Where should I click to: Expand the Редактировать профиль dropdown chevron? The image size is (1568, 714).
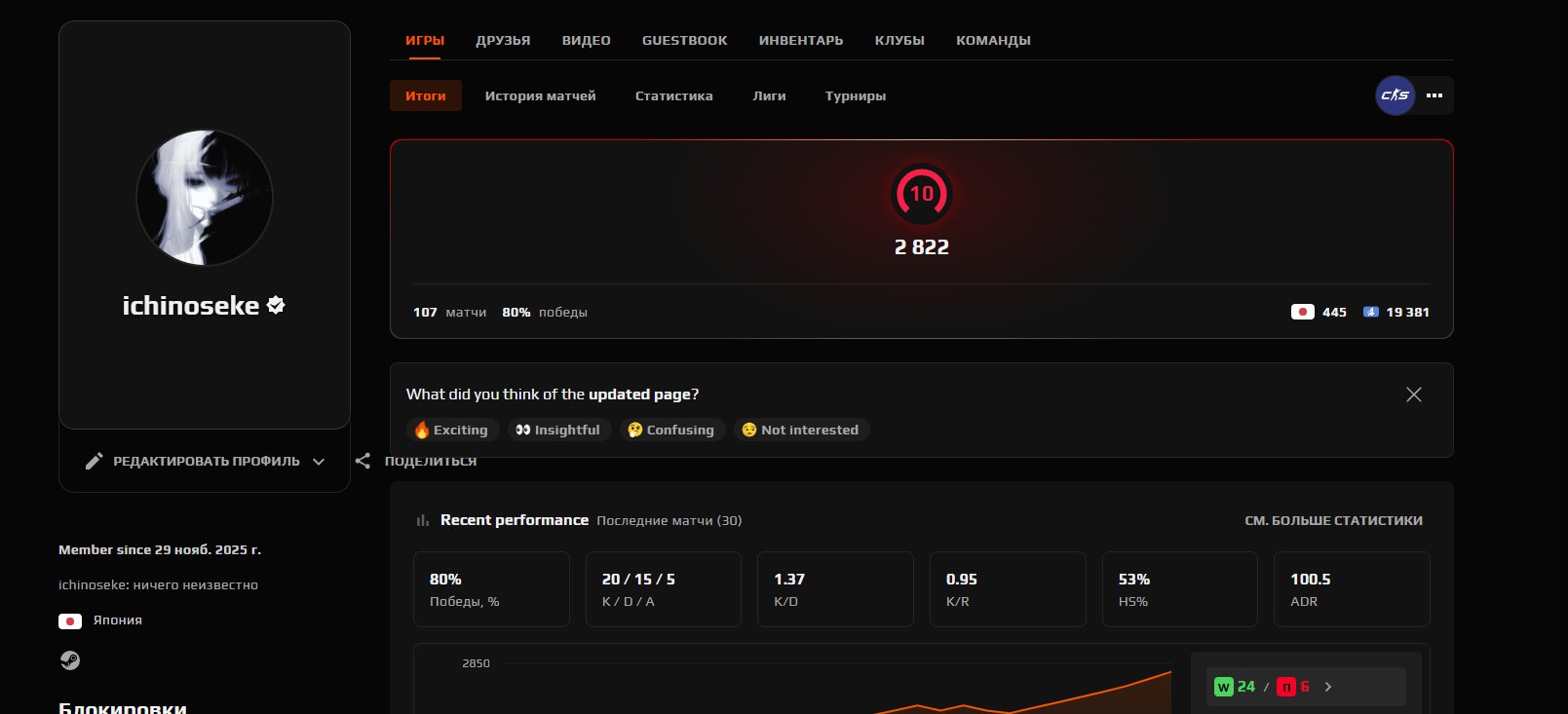click(319, 462)
